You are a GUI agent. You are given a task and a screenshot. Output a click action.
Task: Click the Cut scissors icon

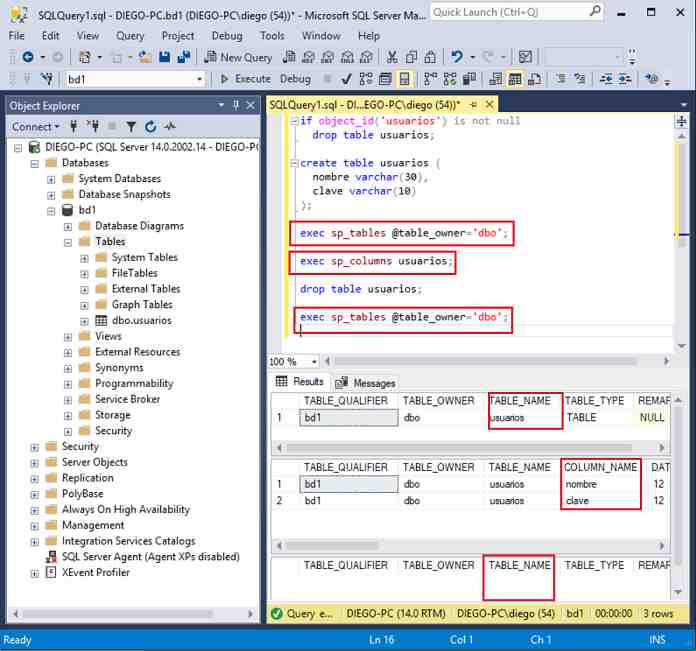pos(392,57)
